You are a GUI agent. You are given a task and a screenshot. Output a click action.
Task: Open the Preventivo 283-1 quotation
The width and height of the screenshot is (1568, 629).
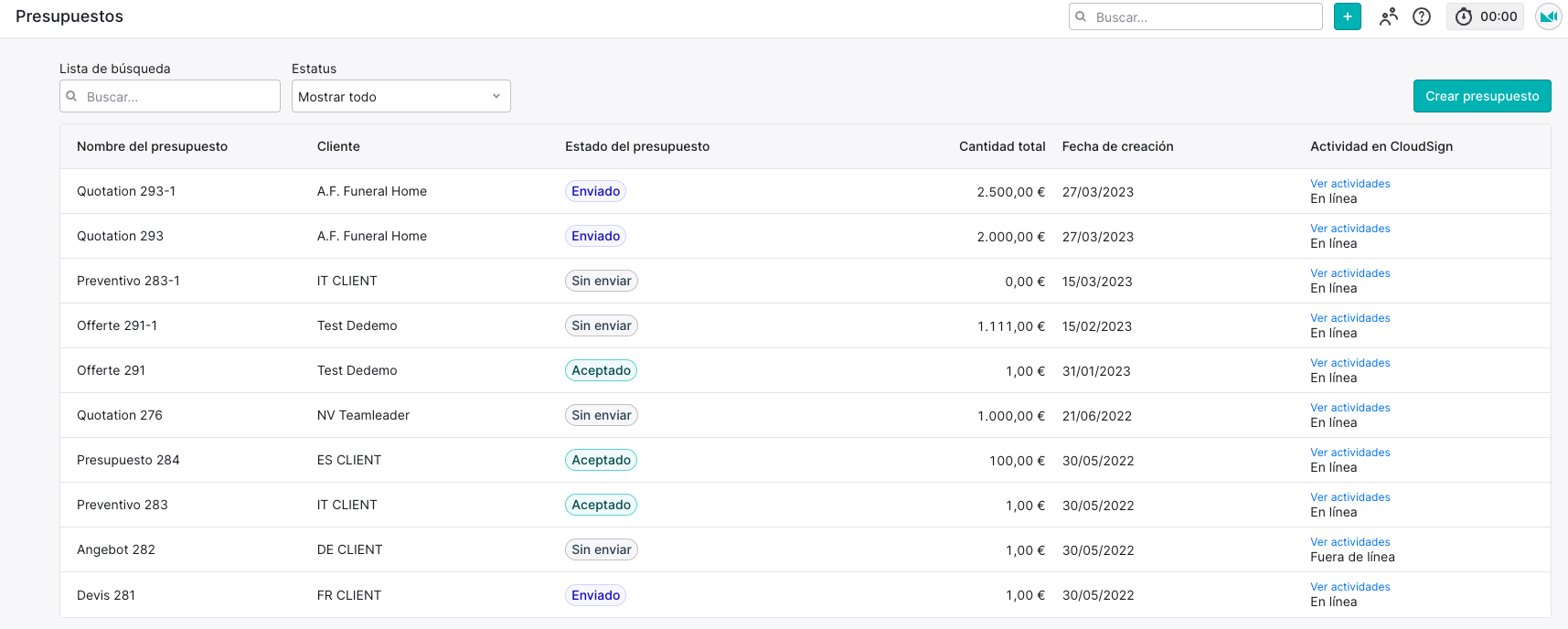pyautogui.click(x=128, y=281)
